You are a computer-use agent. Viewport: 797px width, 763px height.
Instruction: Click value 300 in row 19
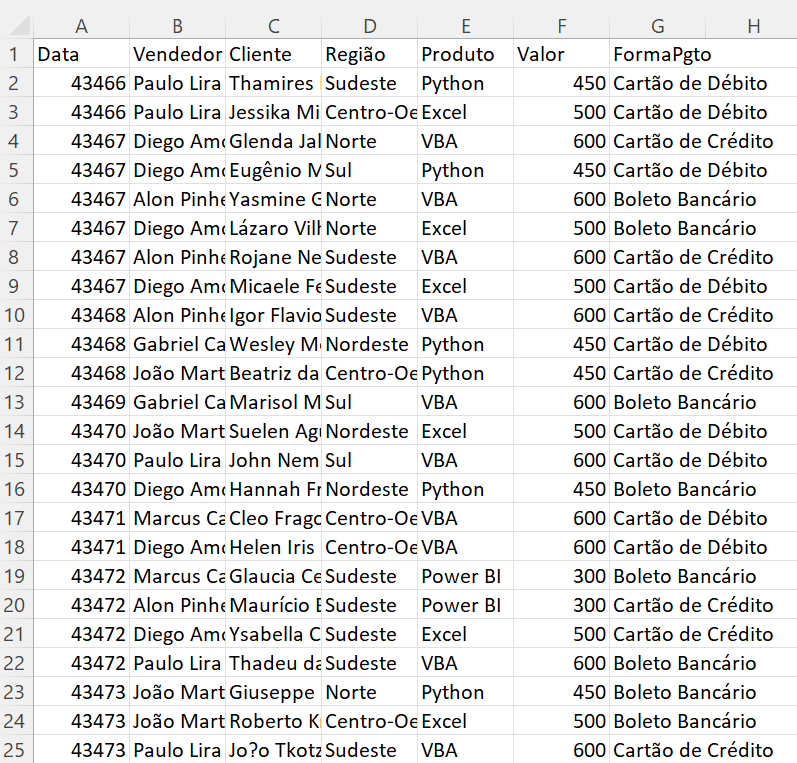pyautogui.click(x=562, y=576)
